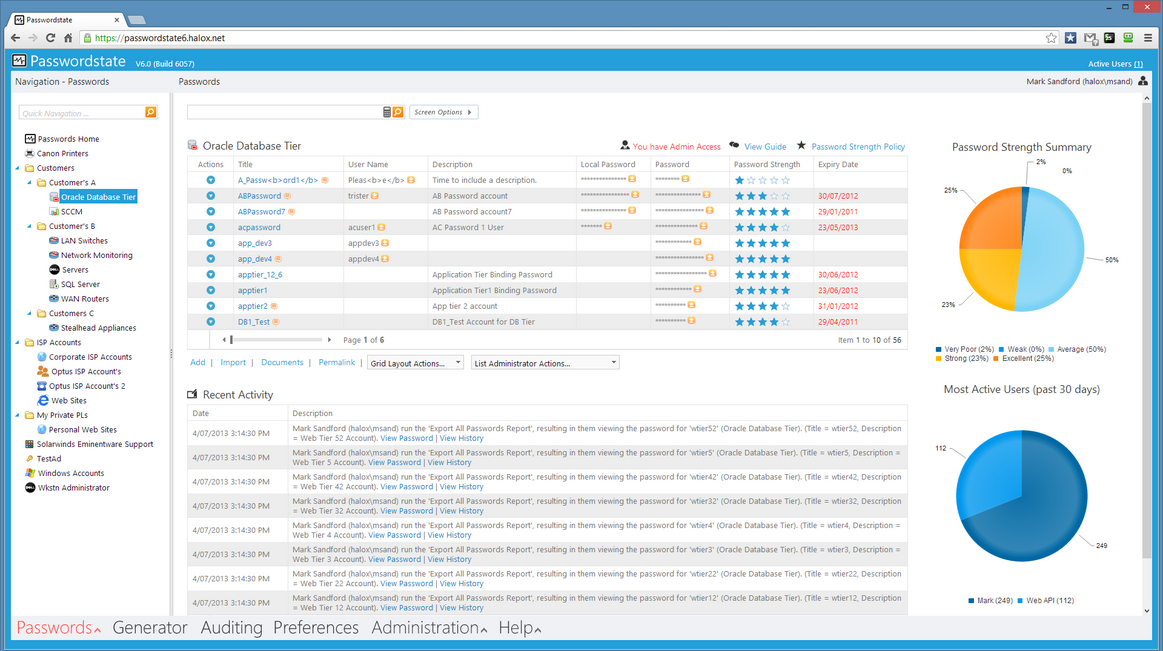Viewport: 1163px width, 651px height.
Task: Go back in browser
Action: (x=16, y=38)
